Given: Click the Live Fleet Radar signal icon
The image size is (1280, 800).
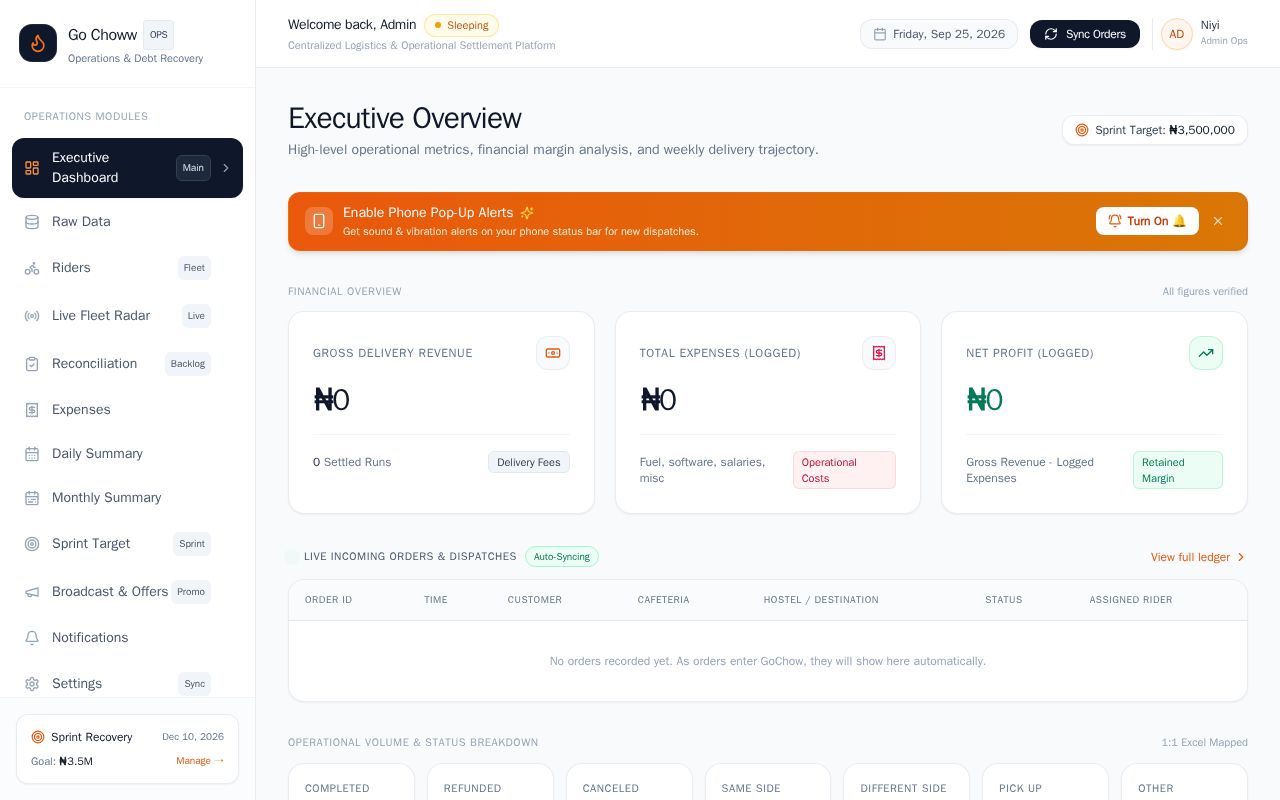Looking at the screenshot, I should [32, 316].
